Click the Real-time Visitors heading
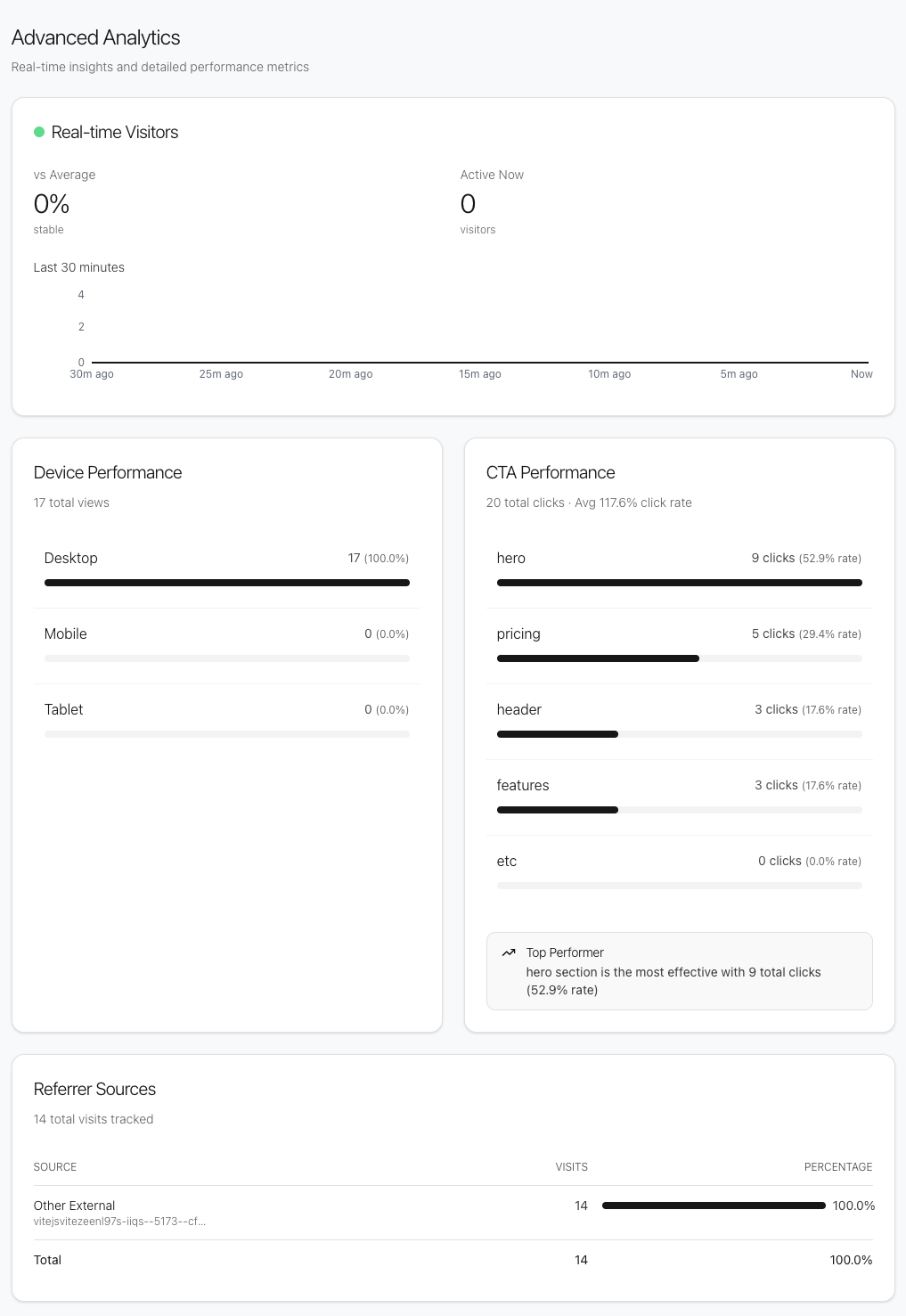 tap(116, 132)
